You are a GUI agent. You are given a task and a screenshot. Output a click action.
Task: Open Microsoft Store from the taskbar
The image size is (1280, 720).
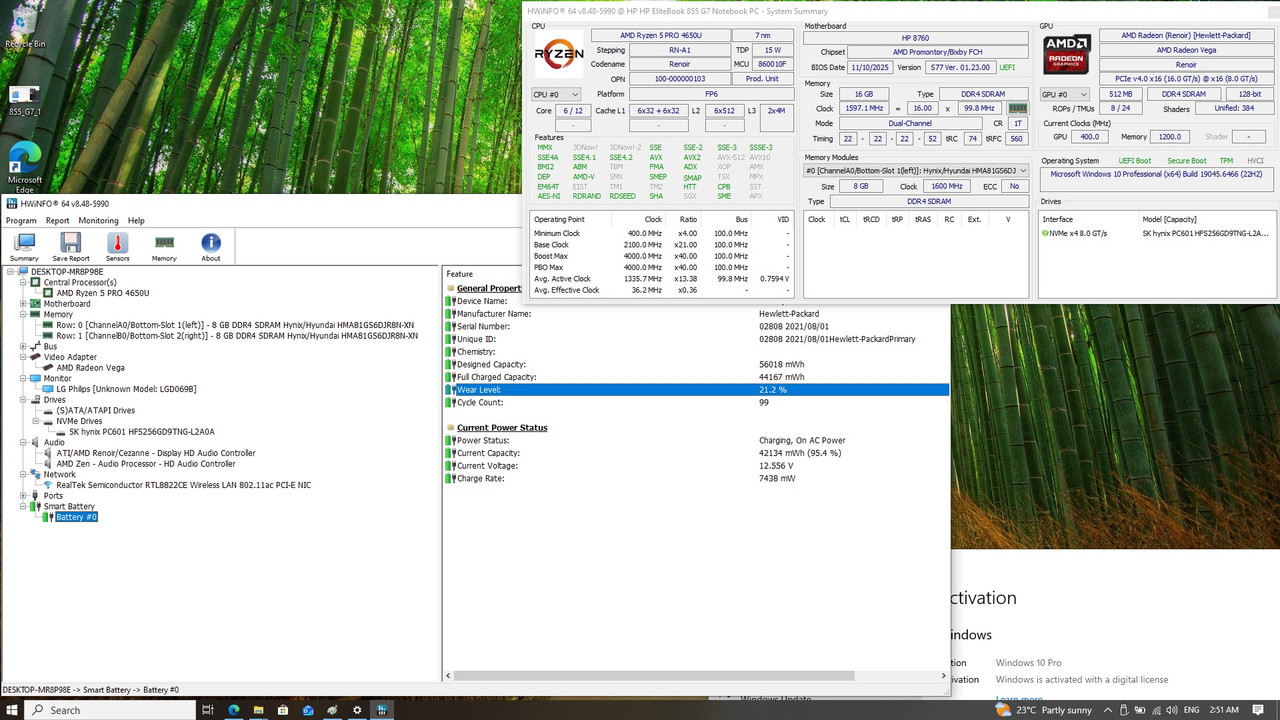[x=284, y=710]
